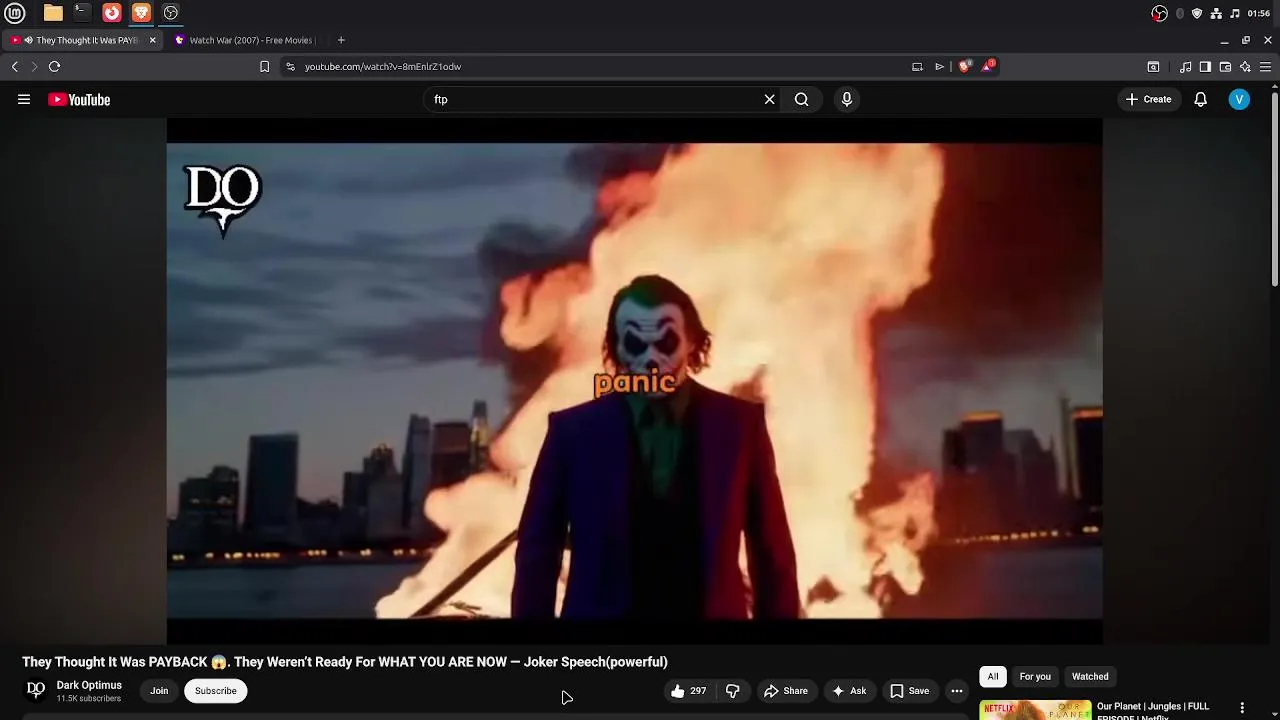1280x720 pixels.
Task: Open YouTube guide hamburger menu
Action: pyautogui.click(x=24, y=99)
